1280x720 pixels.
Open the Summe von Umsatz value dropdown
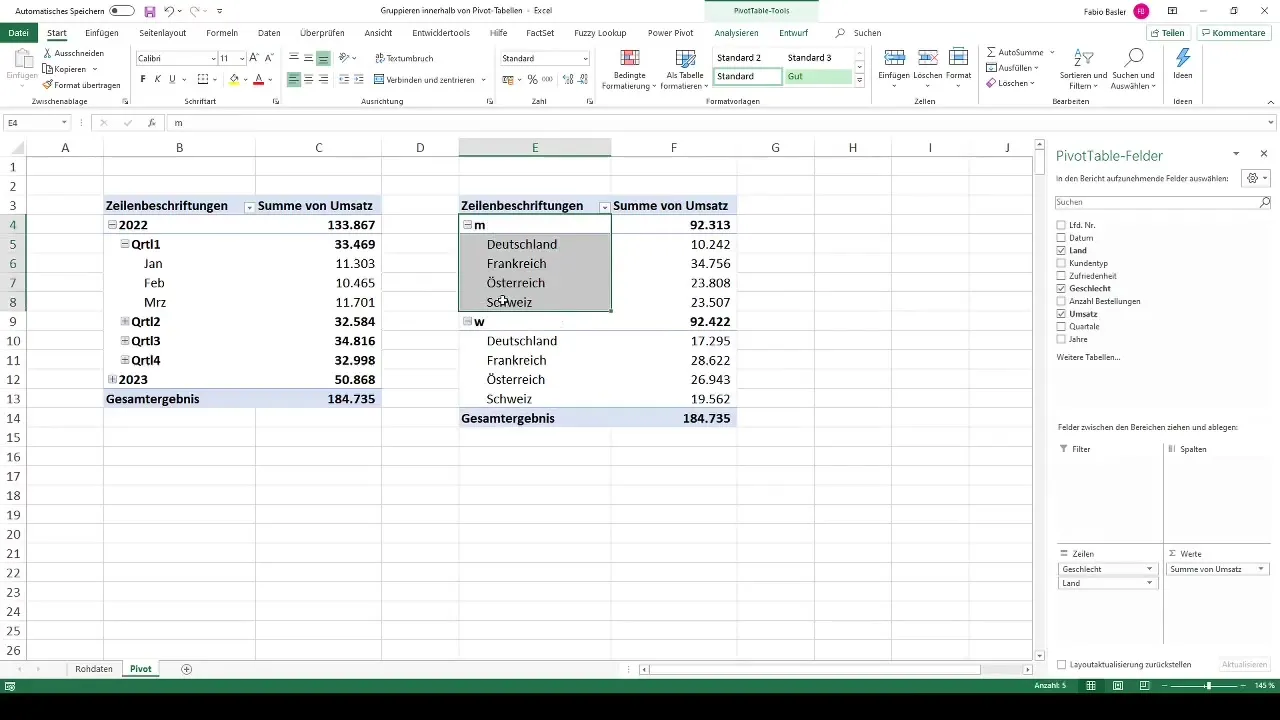(x=1261, y=569)
